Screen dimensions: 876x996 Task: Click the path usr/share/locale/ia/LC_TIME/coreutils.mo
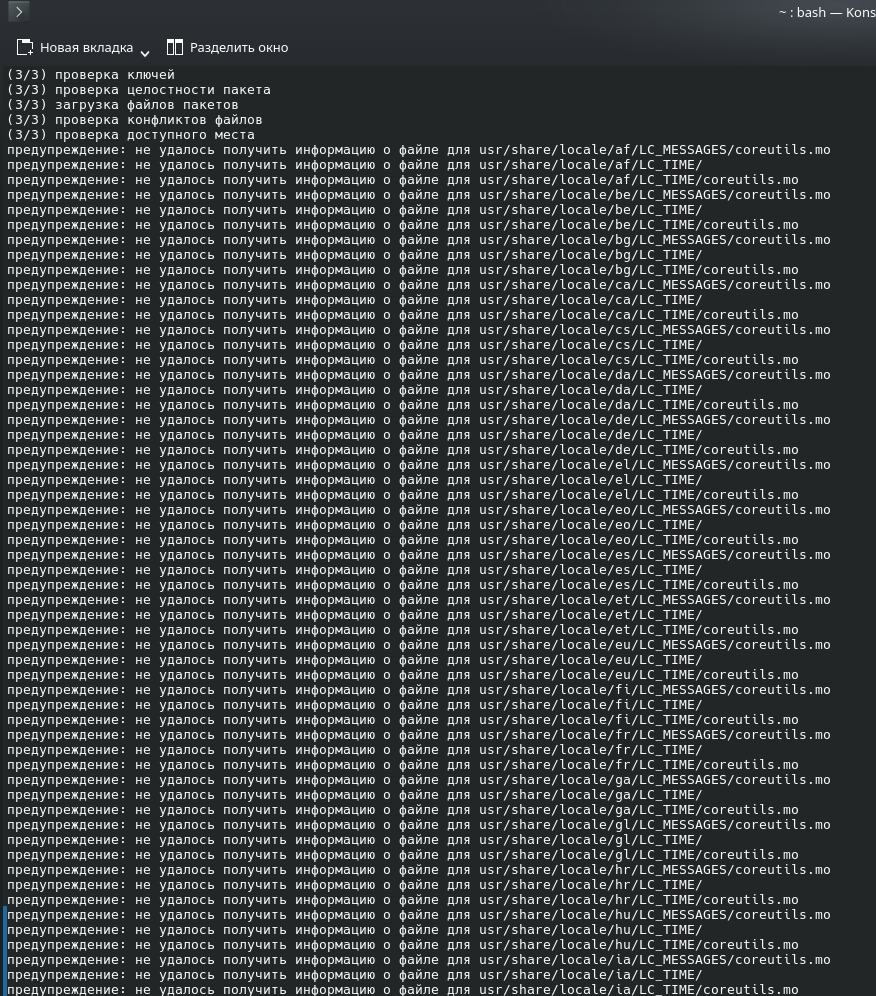point(638,990)
